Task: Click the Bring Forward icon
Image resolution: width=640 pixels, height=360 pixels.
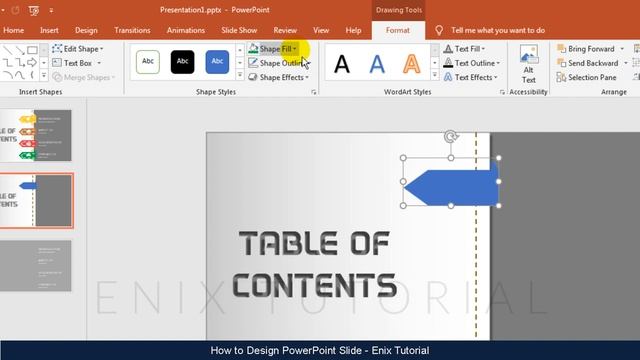Action: [562, 49]
